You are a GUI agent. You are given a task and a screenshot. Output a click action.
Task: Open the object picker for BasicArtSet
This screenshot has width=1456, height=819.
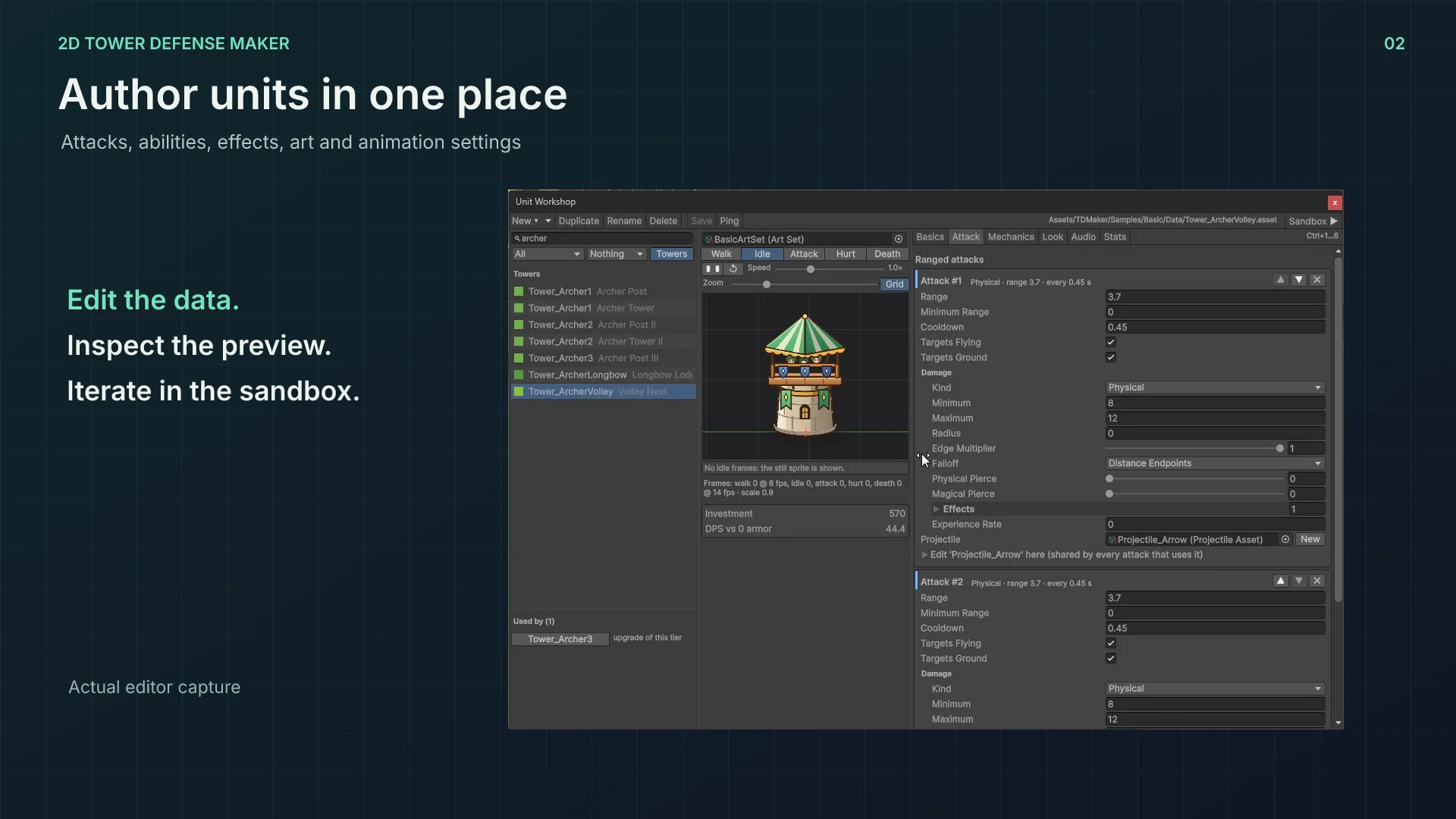pyautogui.click(x=899, y=239)
